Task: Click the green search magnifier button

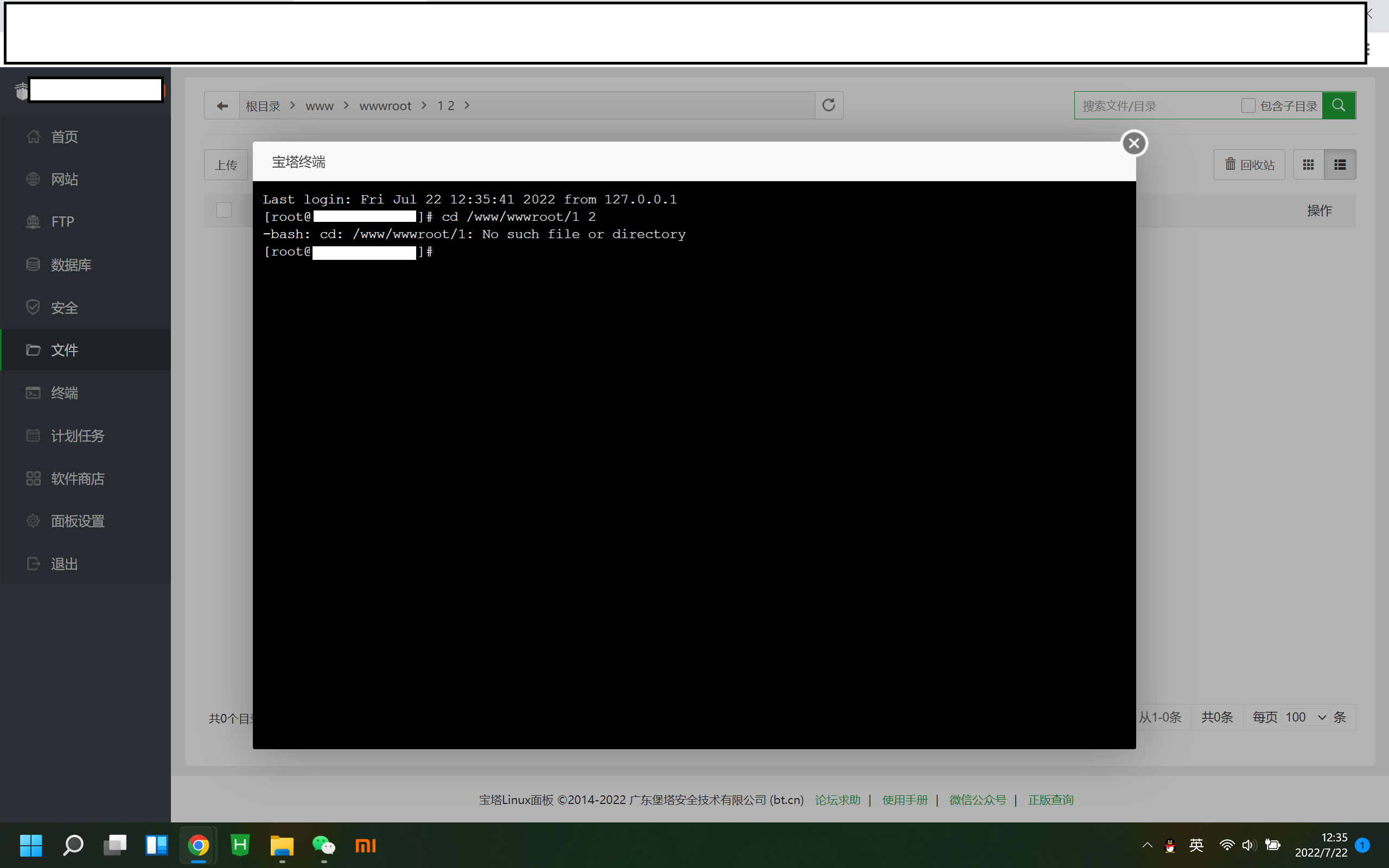Action: (x=1339, y=105)
